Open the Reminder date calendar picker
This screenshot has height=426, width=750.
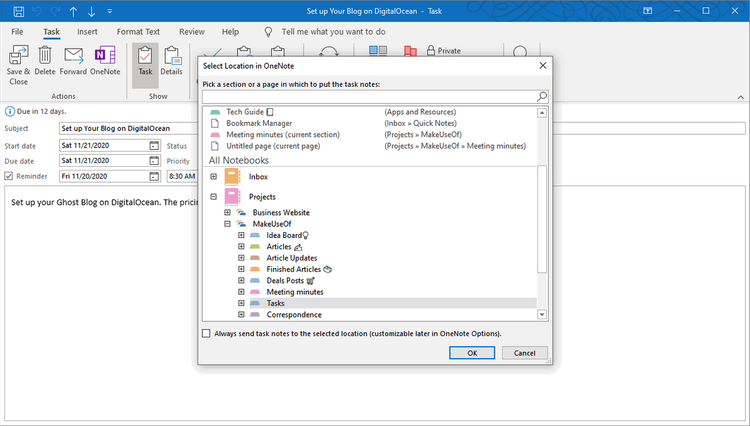tap(154, 176)
